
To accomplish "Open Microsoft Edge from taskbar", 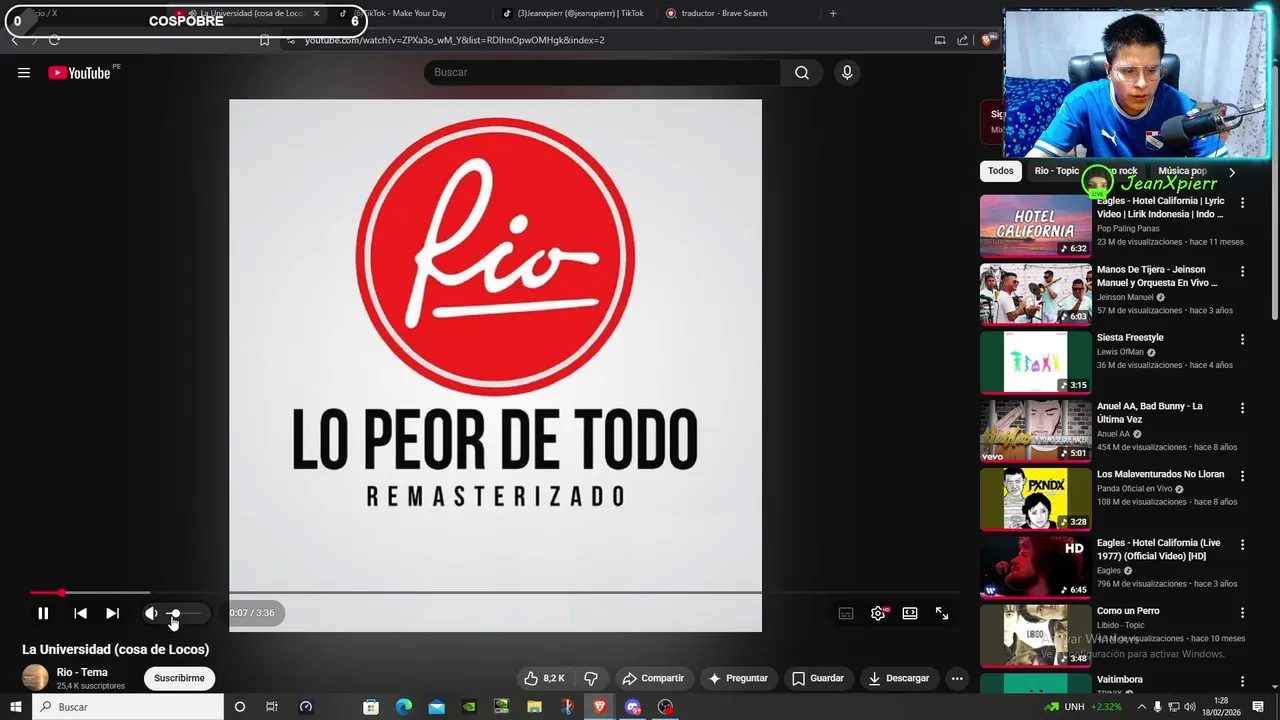I will (404, 707).
